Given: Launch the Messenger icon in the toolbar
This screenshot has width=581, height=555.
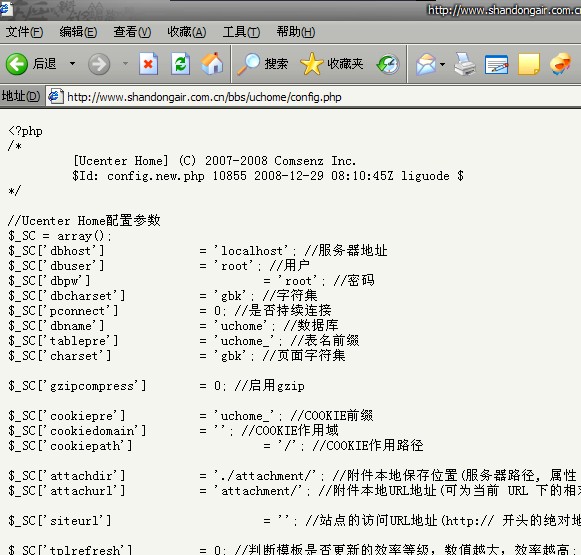Looking at the screenshot, I should (560, 63).
